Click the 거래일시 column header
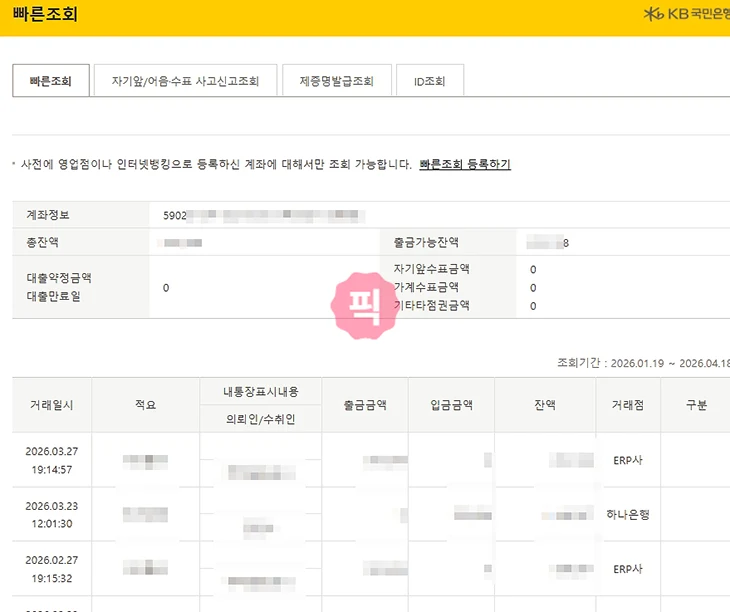Viewport: 730px width, 612px height. [52, 405]
